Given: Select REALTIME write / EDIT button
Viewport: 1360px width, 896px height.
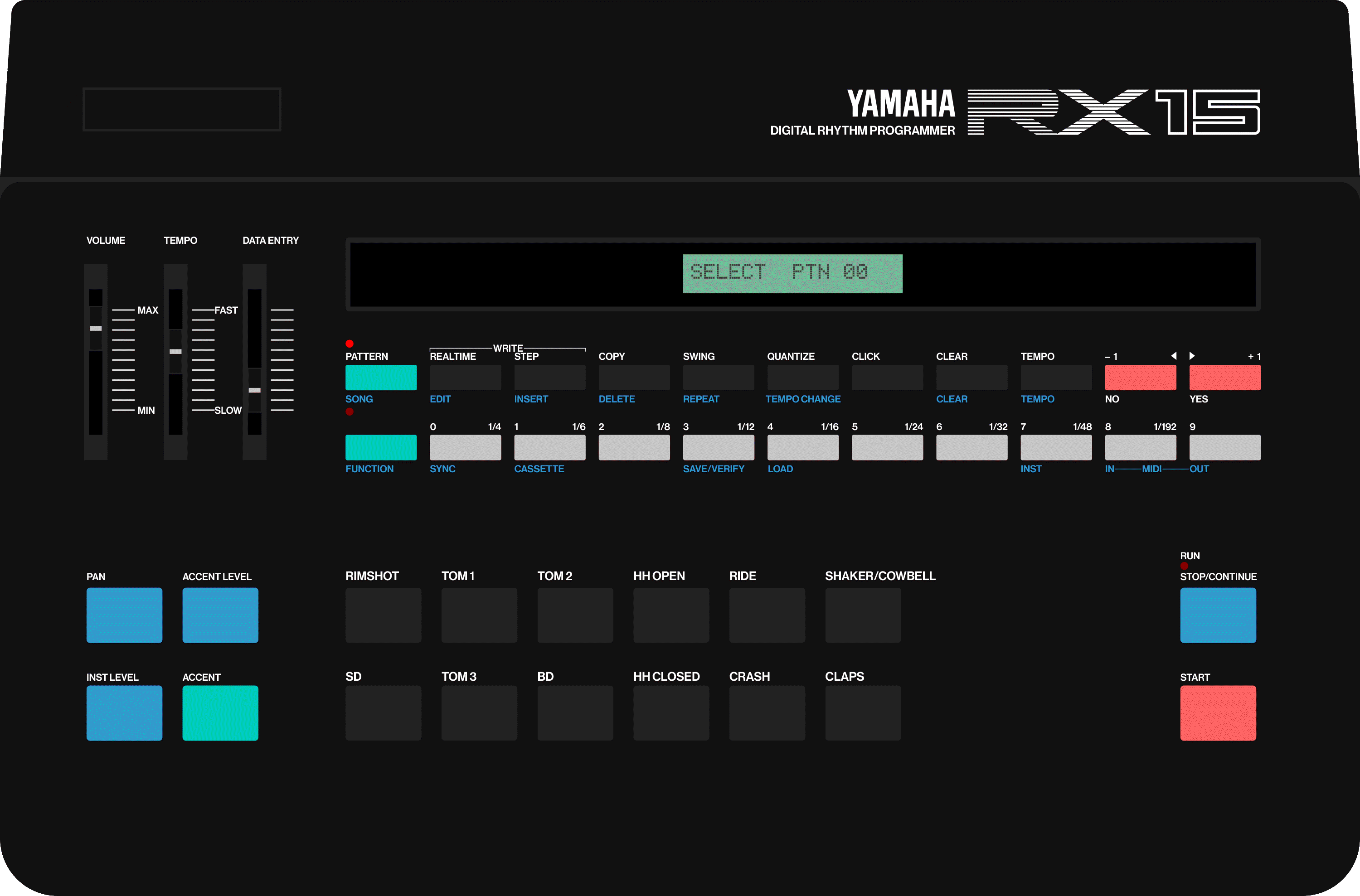Looking at the screenshot, I should click(465, 378).
